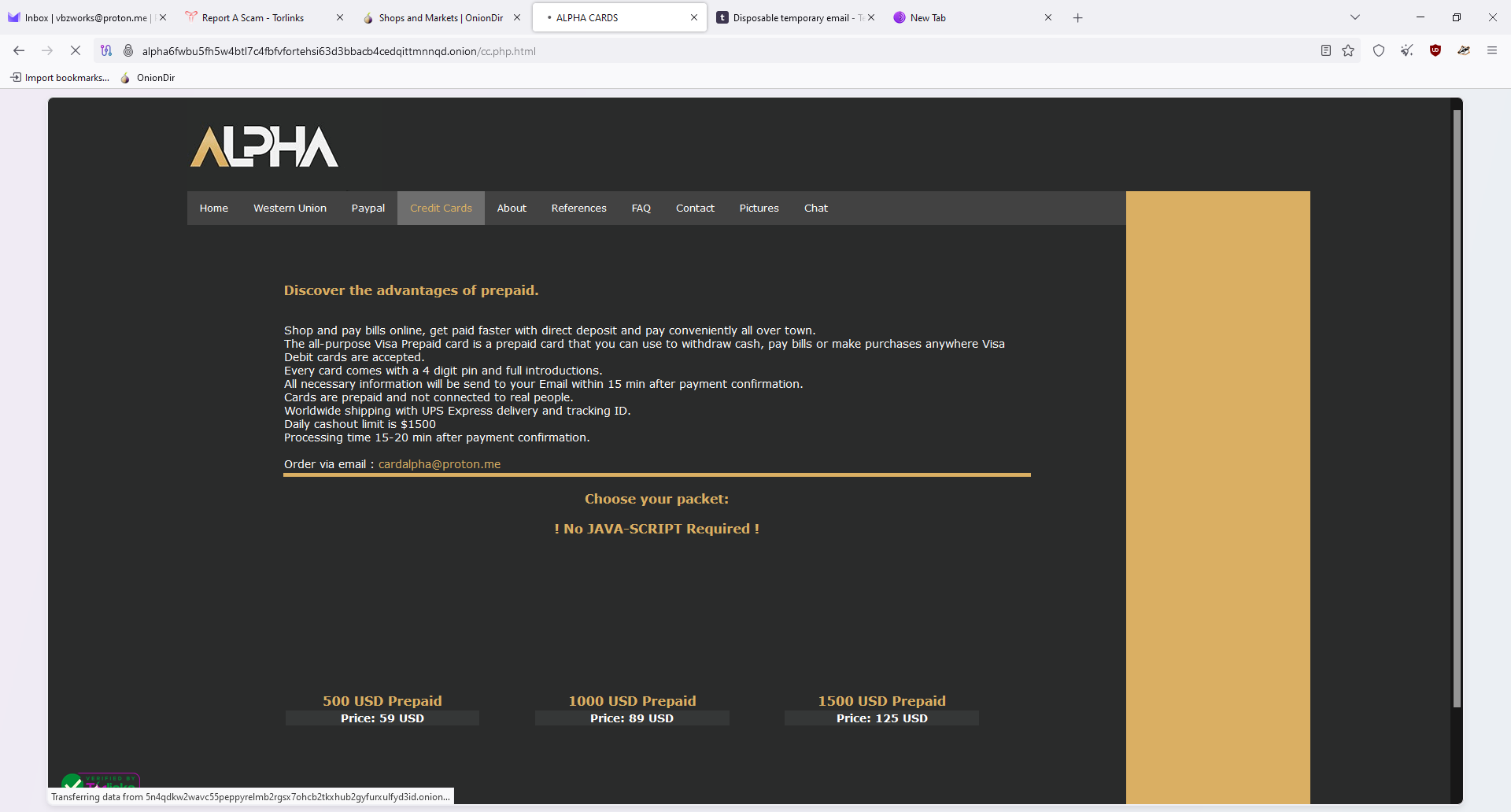Screen dimensions: 1511x812
Task: Open the shield security level icon
Action: click(x=1379, y=50)
